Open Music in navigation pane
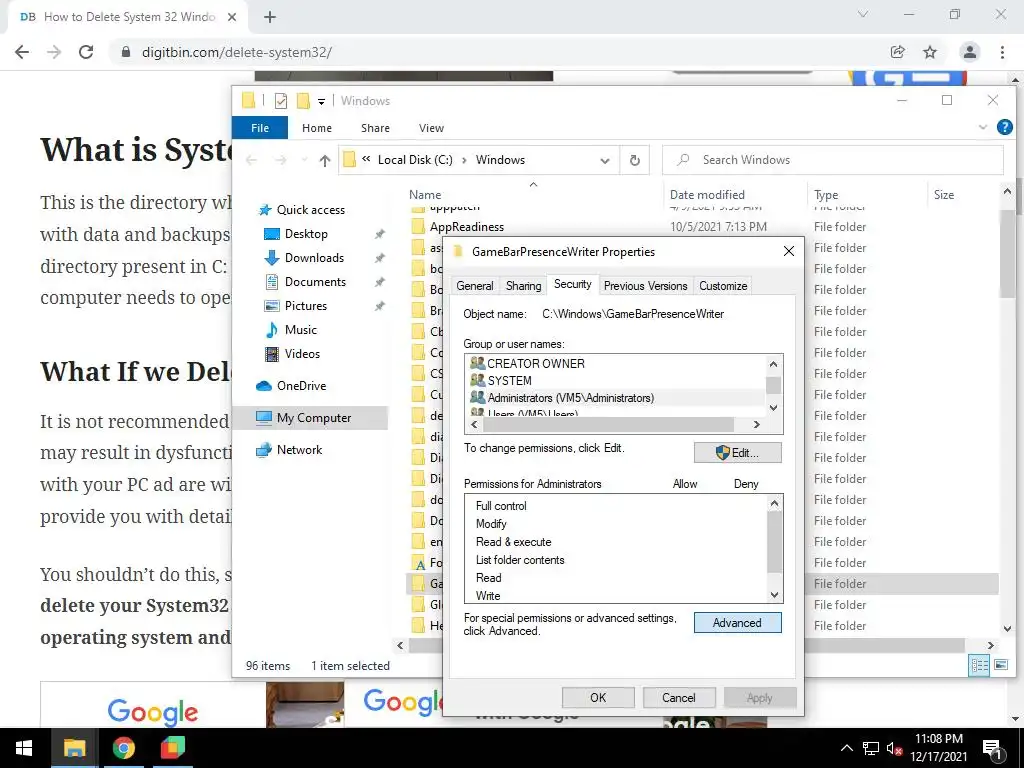1024x768 pixels. (300, 330)
